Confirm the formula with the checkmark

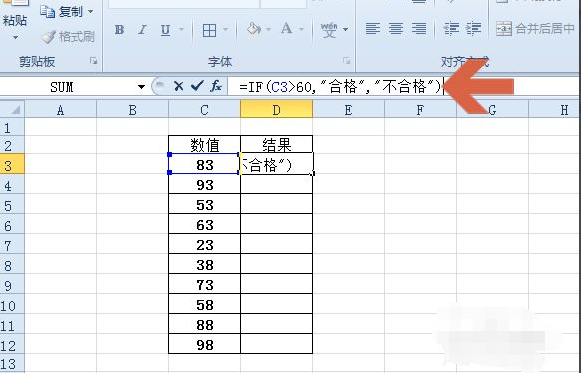coord(197,87)
